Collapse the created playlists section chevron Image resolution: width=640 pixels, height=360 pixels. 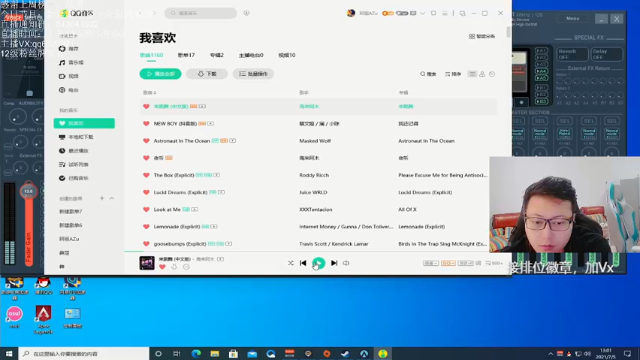coord(112,198)
